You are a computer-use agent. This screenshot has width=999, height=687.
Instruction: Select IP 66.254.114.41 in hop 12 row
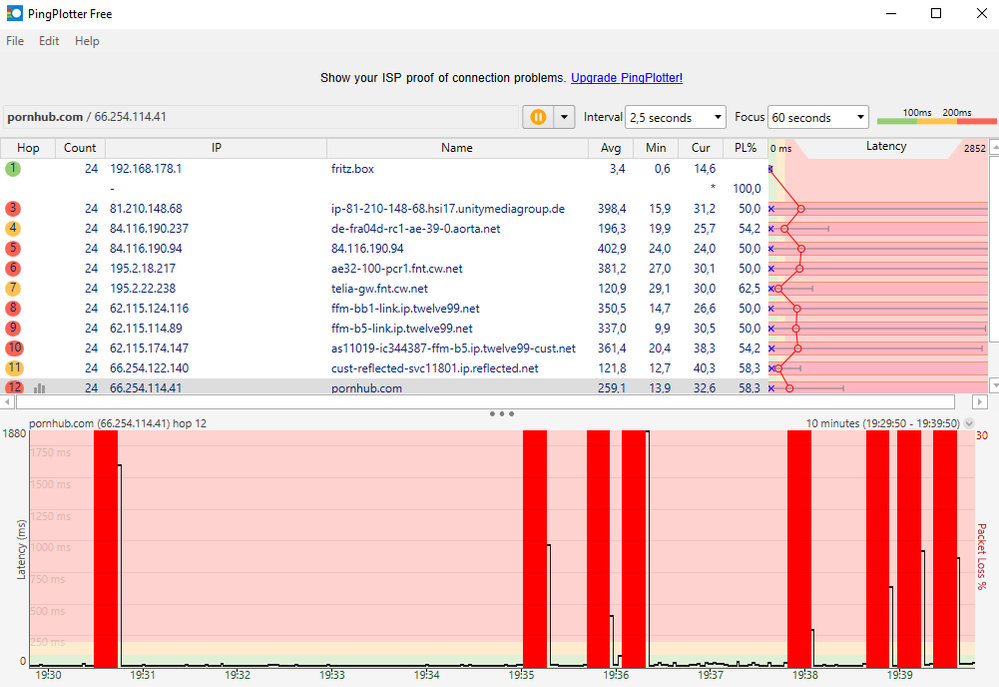click(146, 387)
